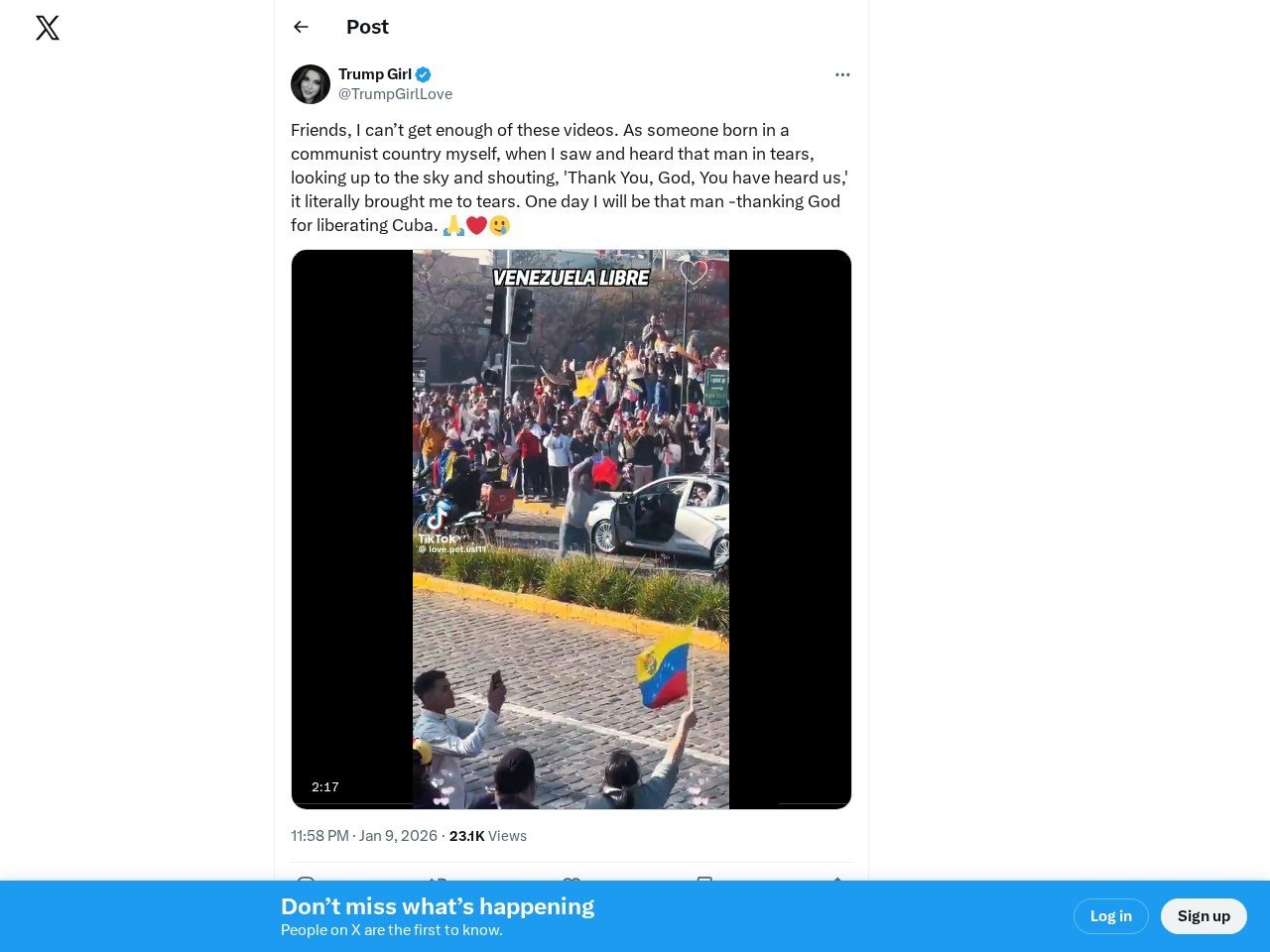The height and width of the screenshot is (952, 1270).
Task: Open the three-dot more options menu
Action: click(x=842, y=74)
